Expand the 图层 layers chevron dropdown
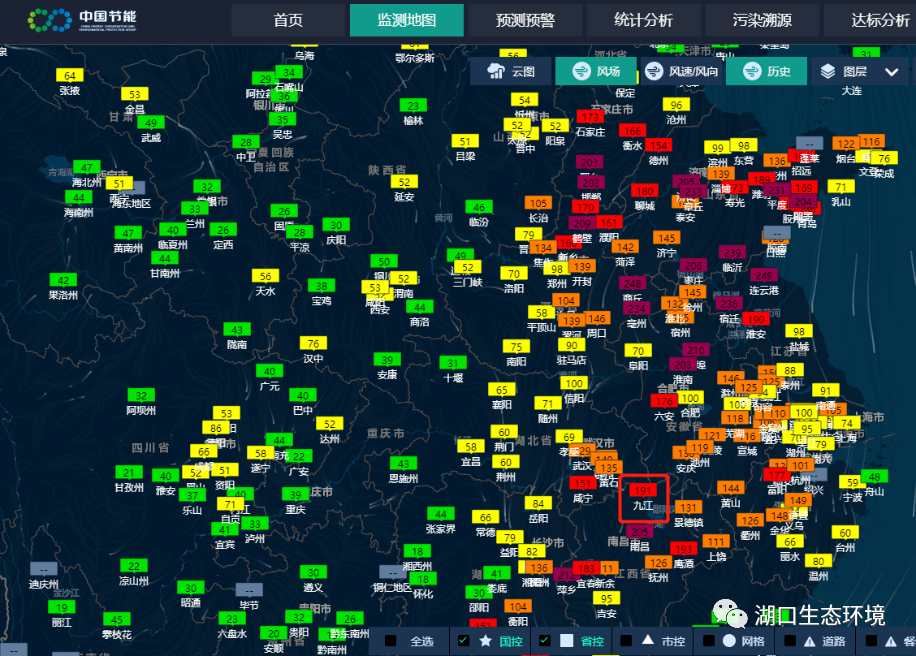The image size is (916, 656). click(891, 71)
